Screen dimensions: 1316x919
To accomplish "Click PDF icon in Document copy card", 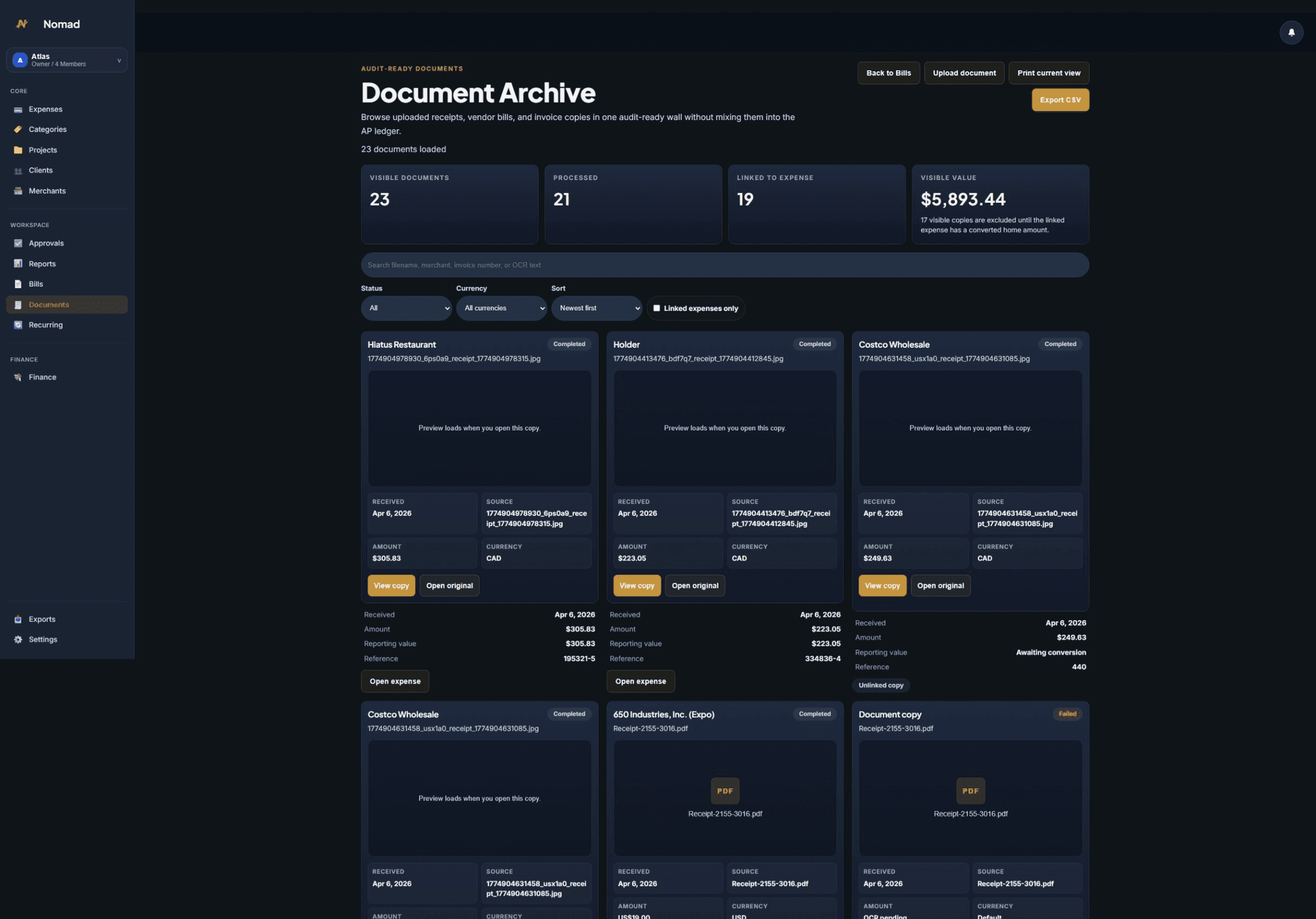I will (970, 791).
